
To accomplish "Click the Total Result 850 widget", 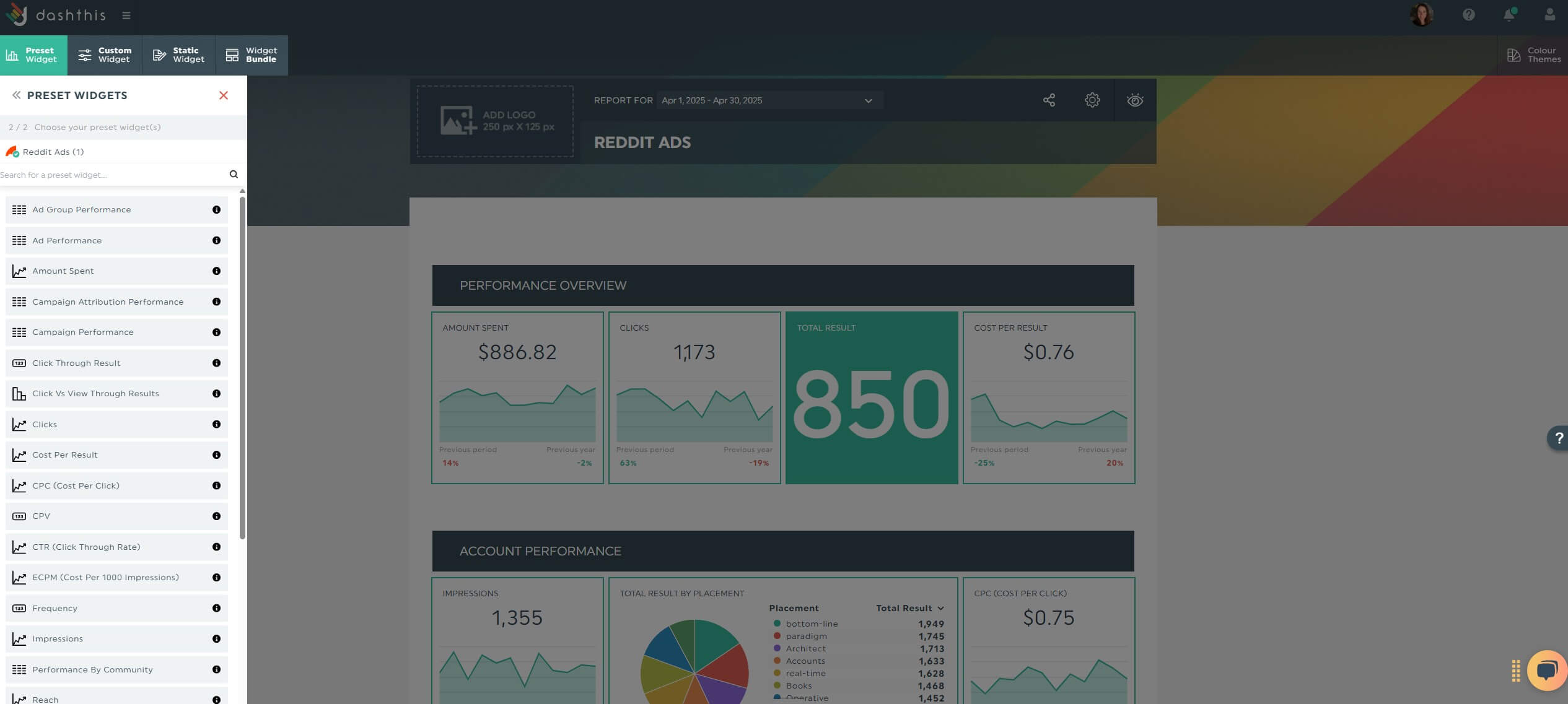I will coord(872,398).
